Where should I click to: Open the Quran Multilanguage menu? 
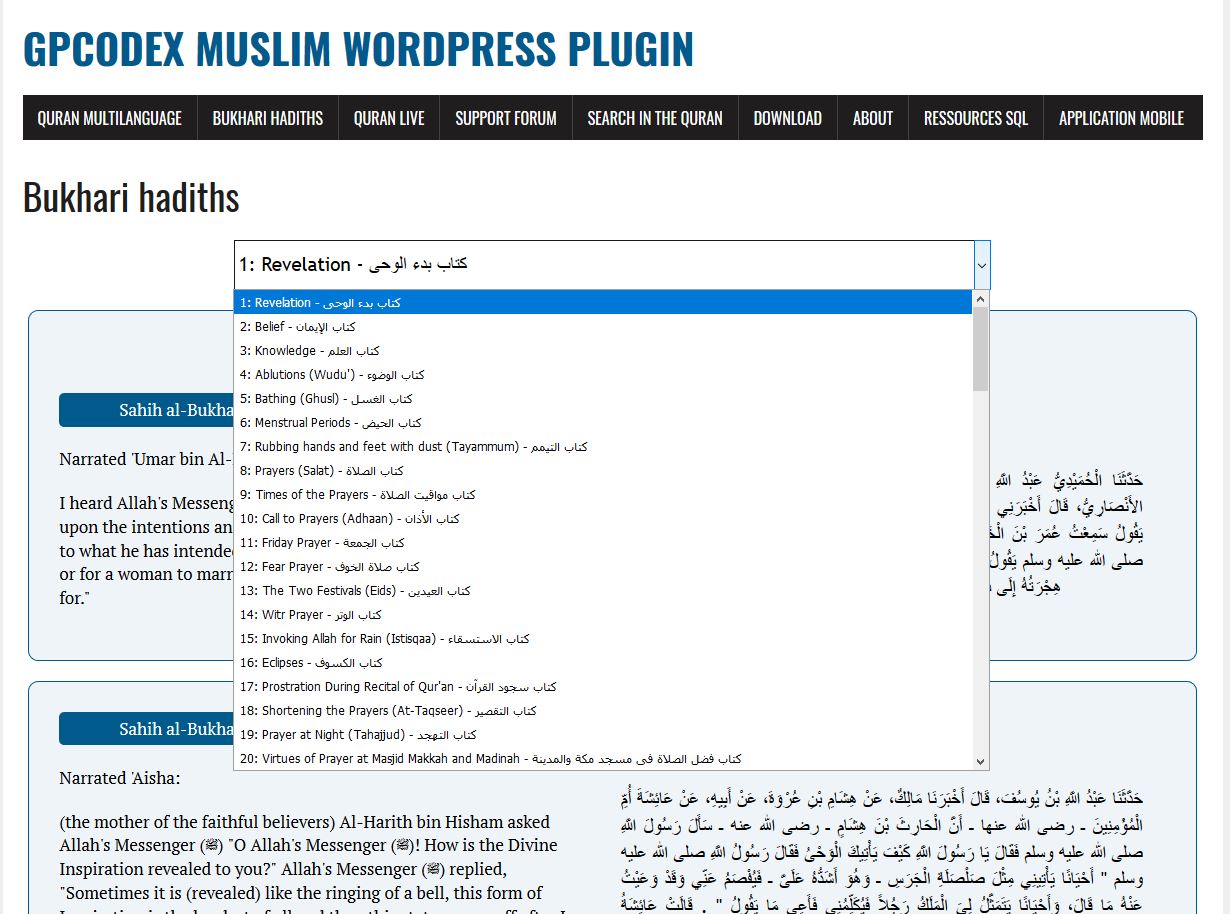(x=110, y=118)
